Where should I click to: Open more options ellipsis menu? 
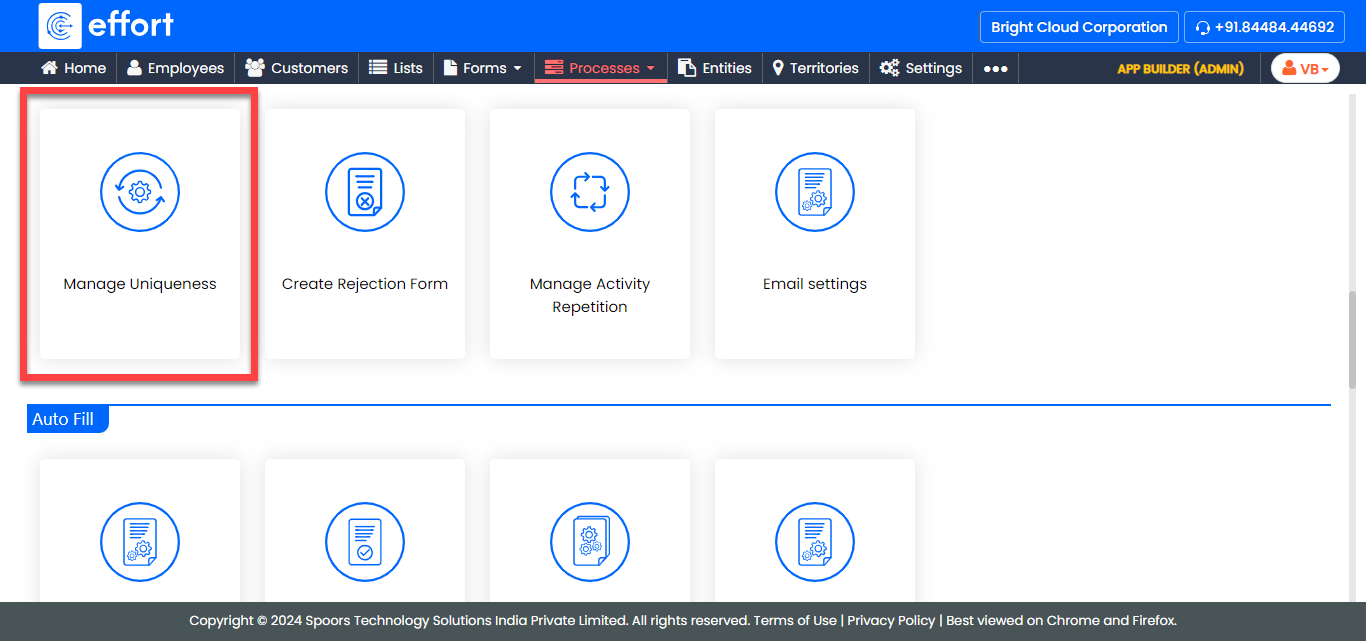995,68
